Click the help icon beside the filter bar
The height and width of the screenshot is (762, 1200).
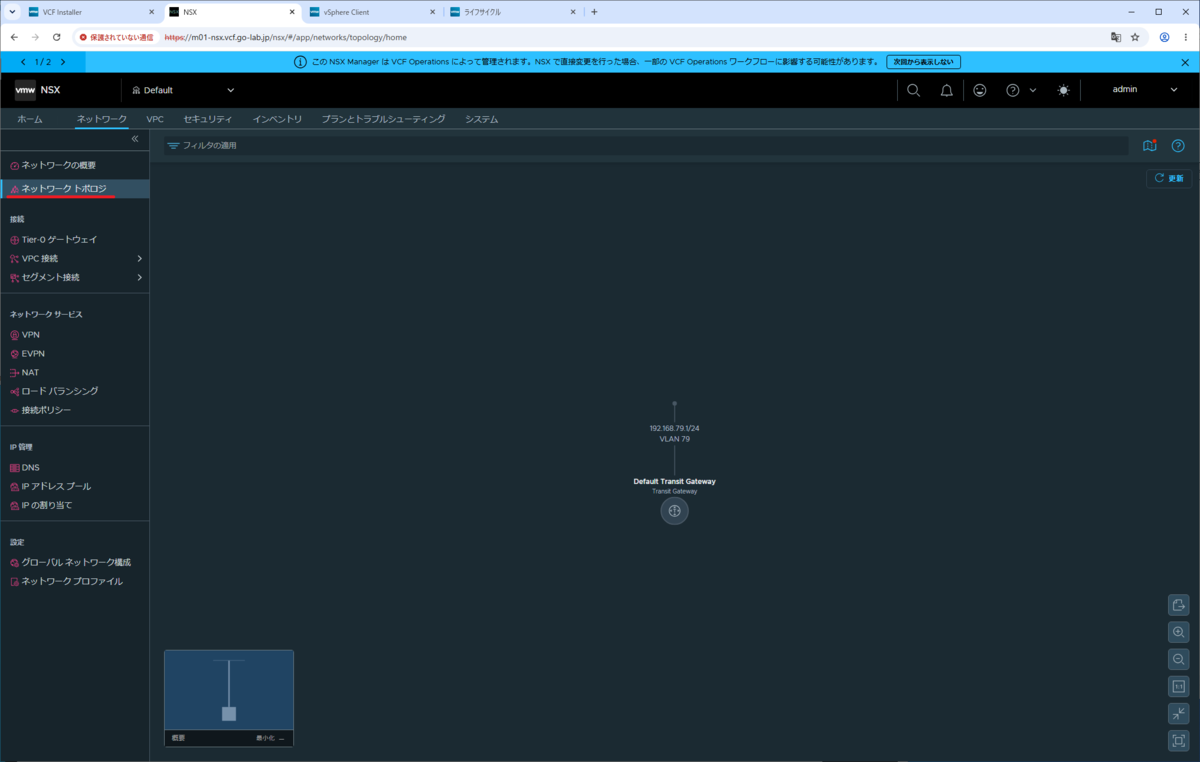click(x=1178, y=146)
